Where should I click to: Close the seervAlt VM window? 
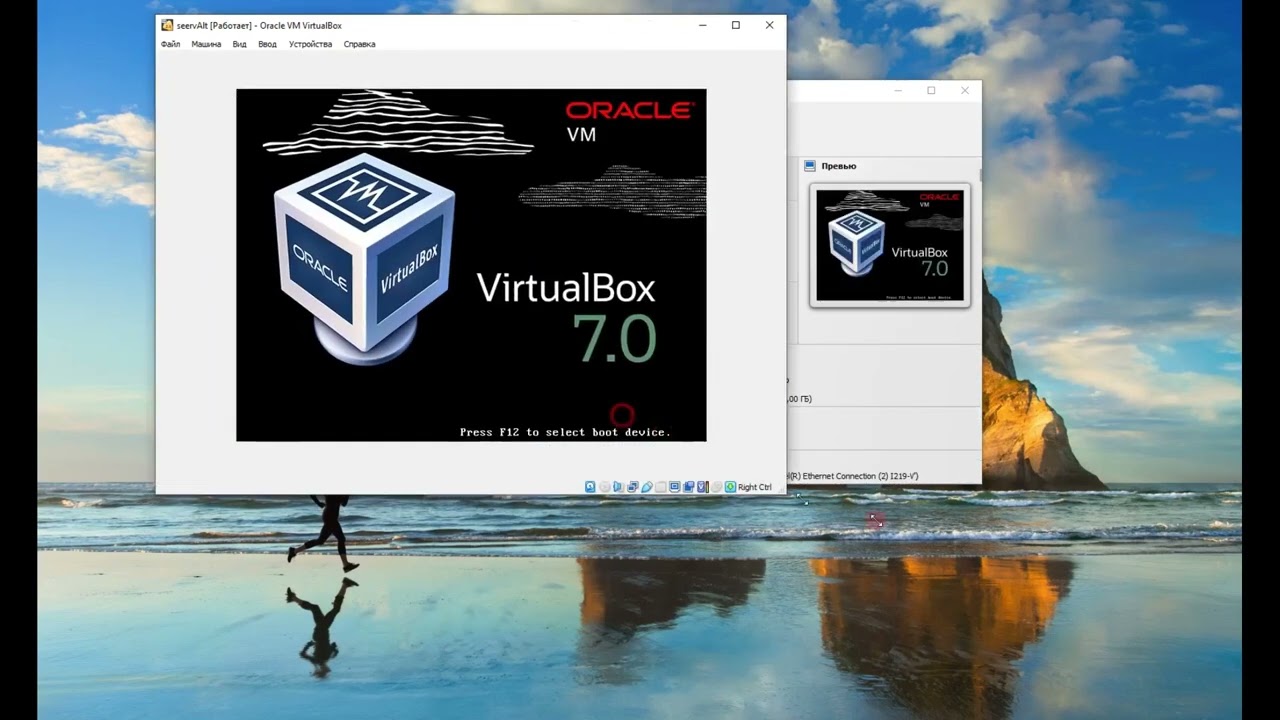pos(769,25)
